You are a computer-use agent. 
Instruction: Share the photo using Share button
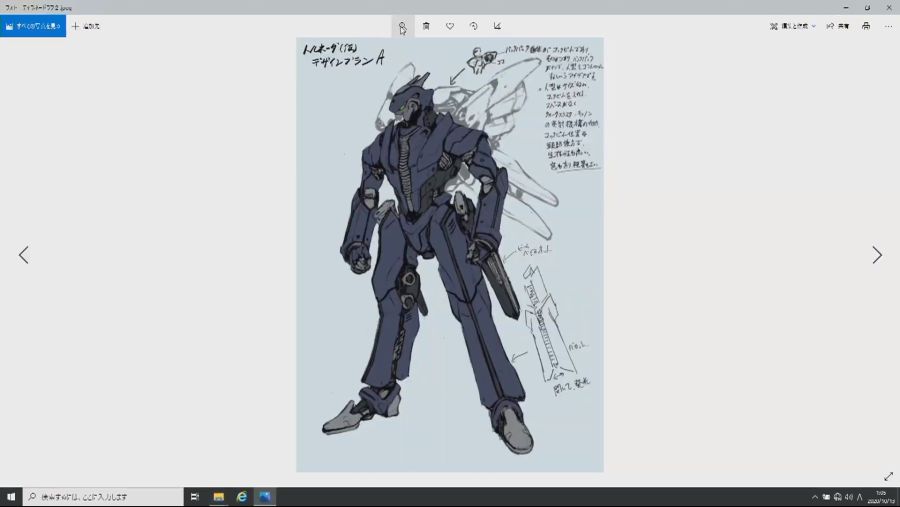click(838, 26)
